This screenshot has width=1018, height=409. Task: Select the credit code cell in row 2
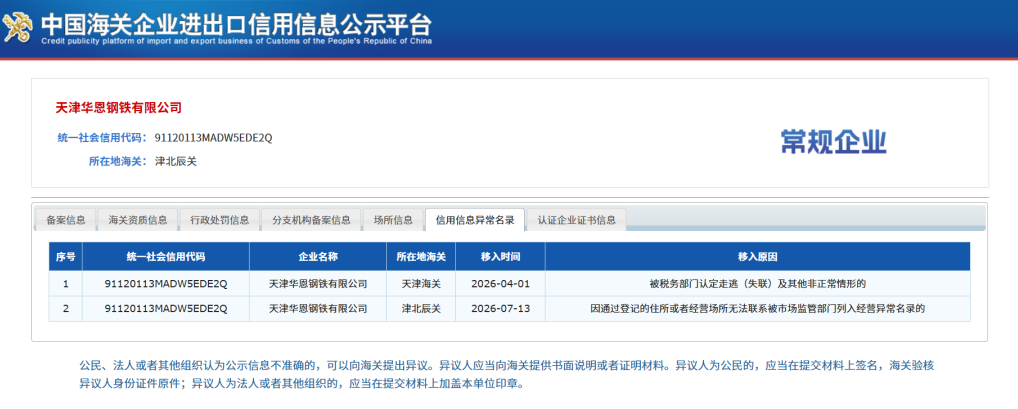166,308
